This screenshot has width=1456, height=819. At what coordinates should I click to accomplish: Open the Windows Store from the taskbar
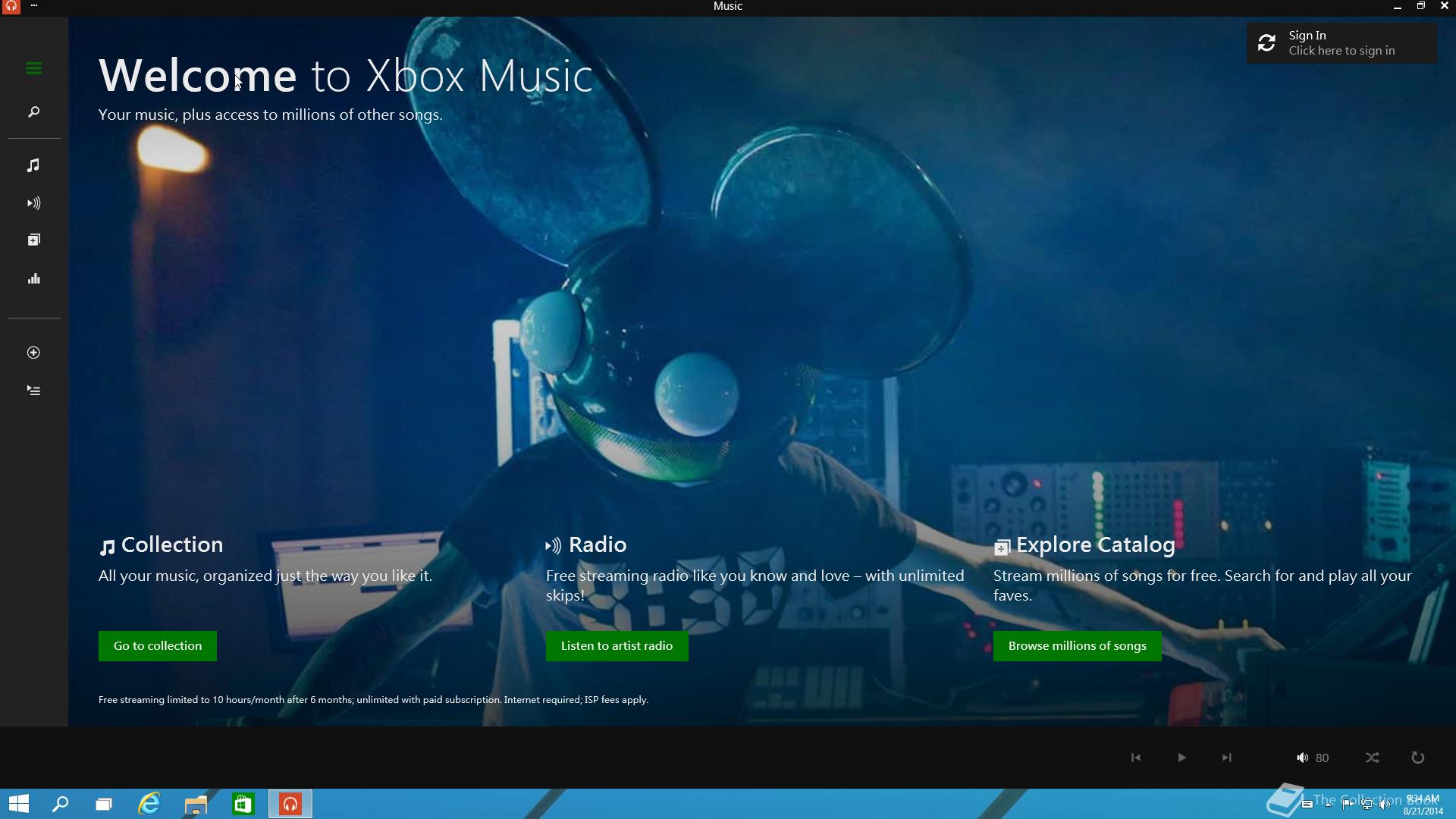[243, 804]
